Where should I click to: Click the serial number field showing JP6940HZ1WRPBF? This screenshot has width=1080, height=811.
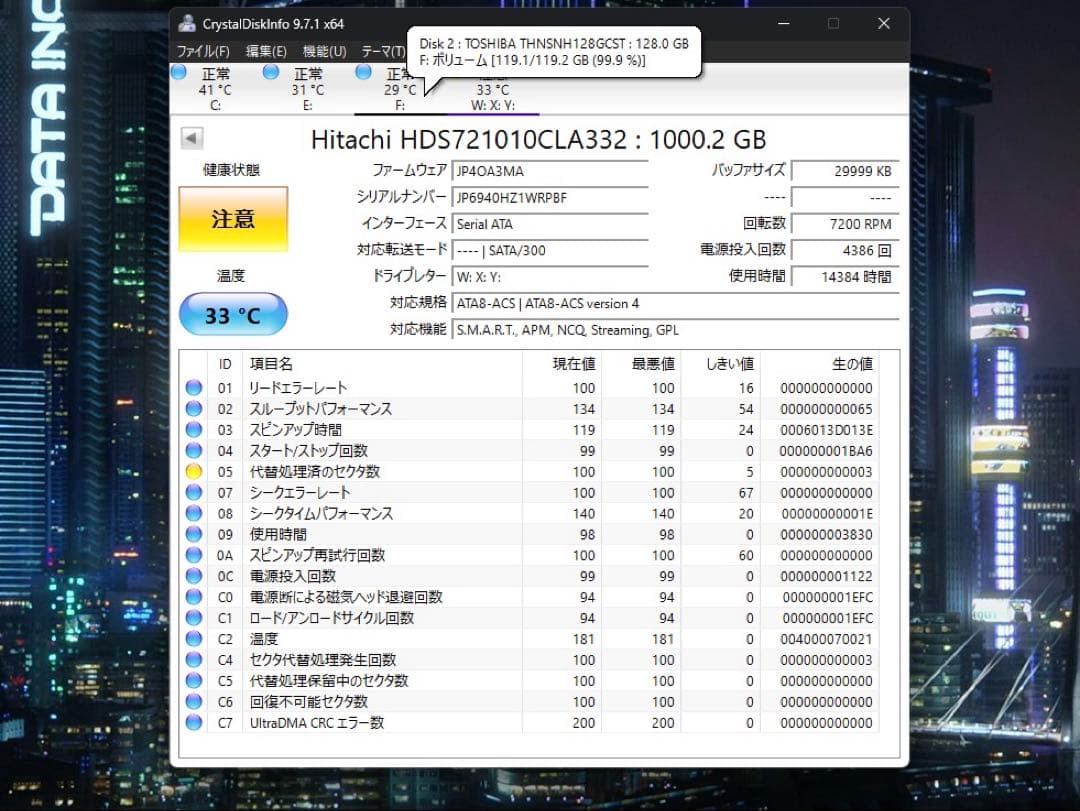550,198
